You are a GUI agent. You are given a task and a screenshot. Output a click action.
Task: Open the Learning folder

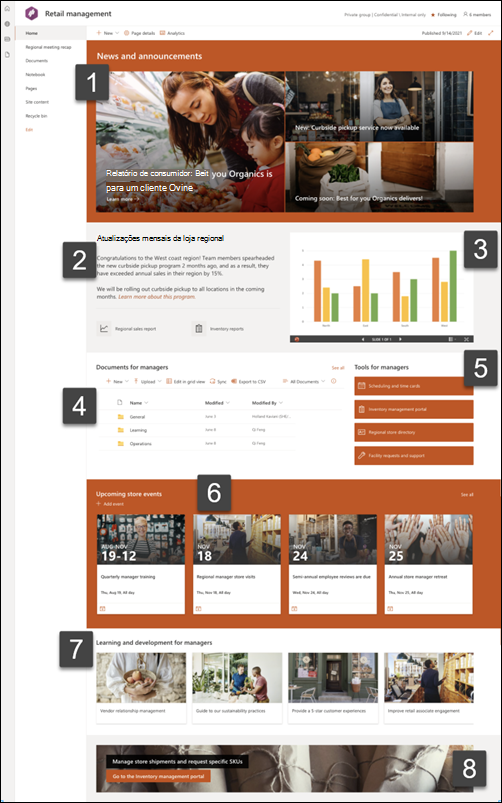pos(138,430)
